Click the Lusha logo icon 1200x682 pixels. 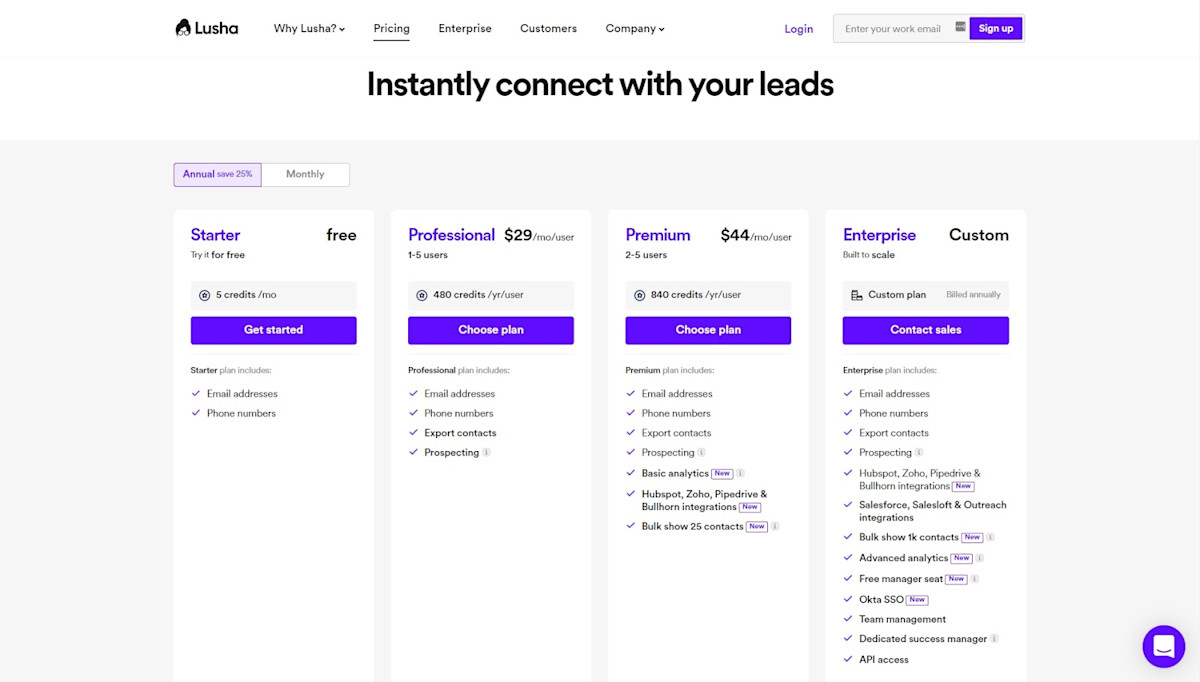[182, 27]
